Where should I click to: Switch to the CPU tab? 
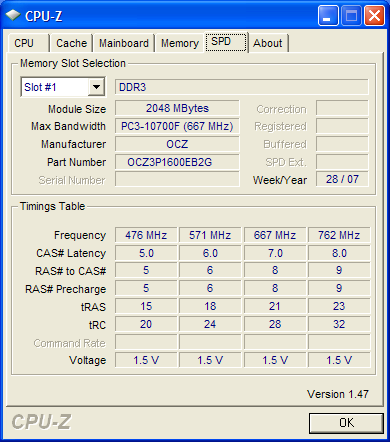[x=28, y=43]
